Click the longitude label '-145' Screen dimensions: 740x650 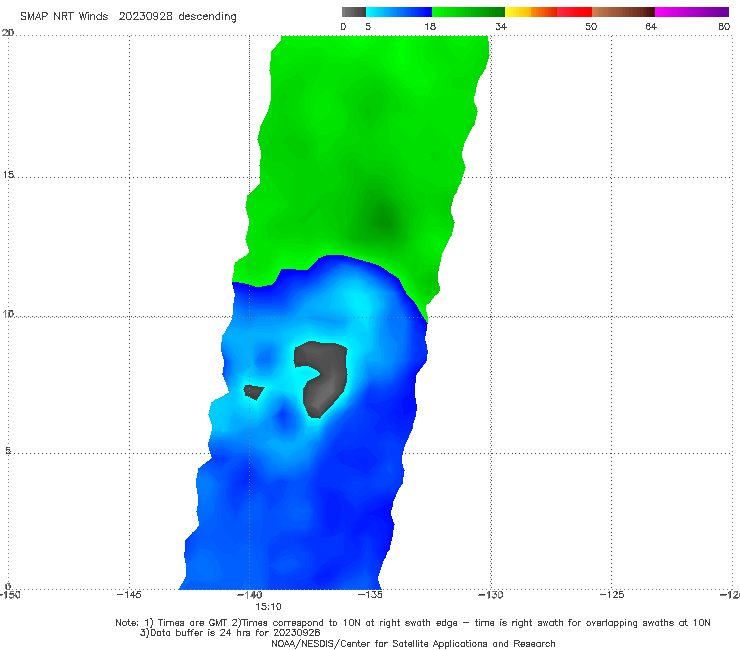[x=129, y=595]
